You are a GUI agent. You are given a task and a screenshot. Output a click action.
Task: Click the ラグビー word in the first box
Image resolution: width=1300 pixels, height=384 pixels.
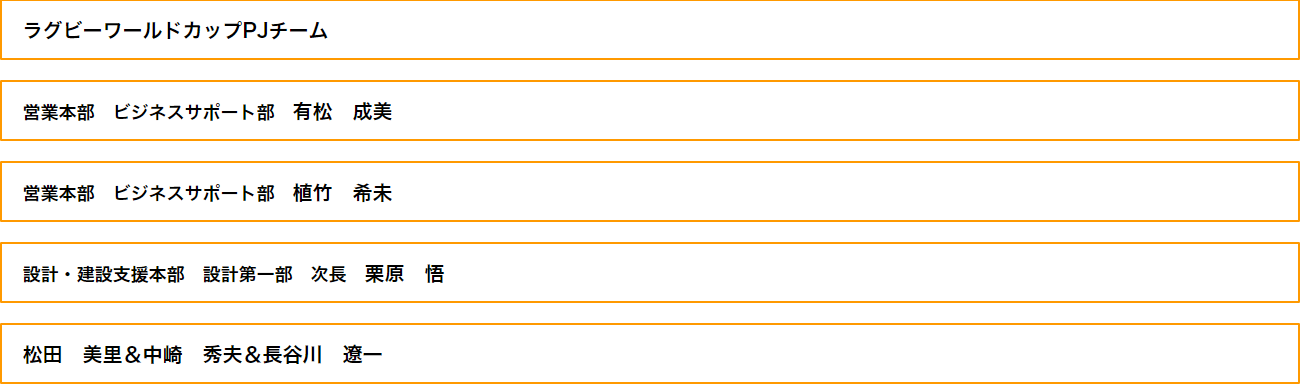pos(59,30)
